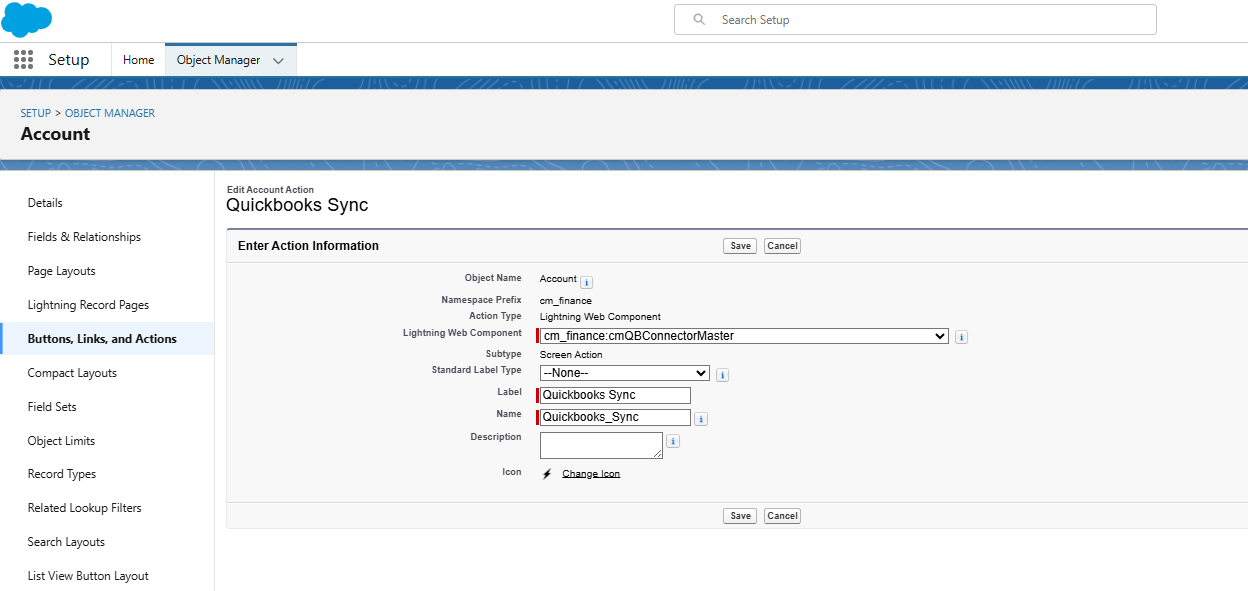This screenshot has height=591, width=1248.
Task: Expand the Object Manager tab chevron
Action: click(x=278, y=61)
